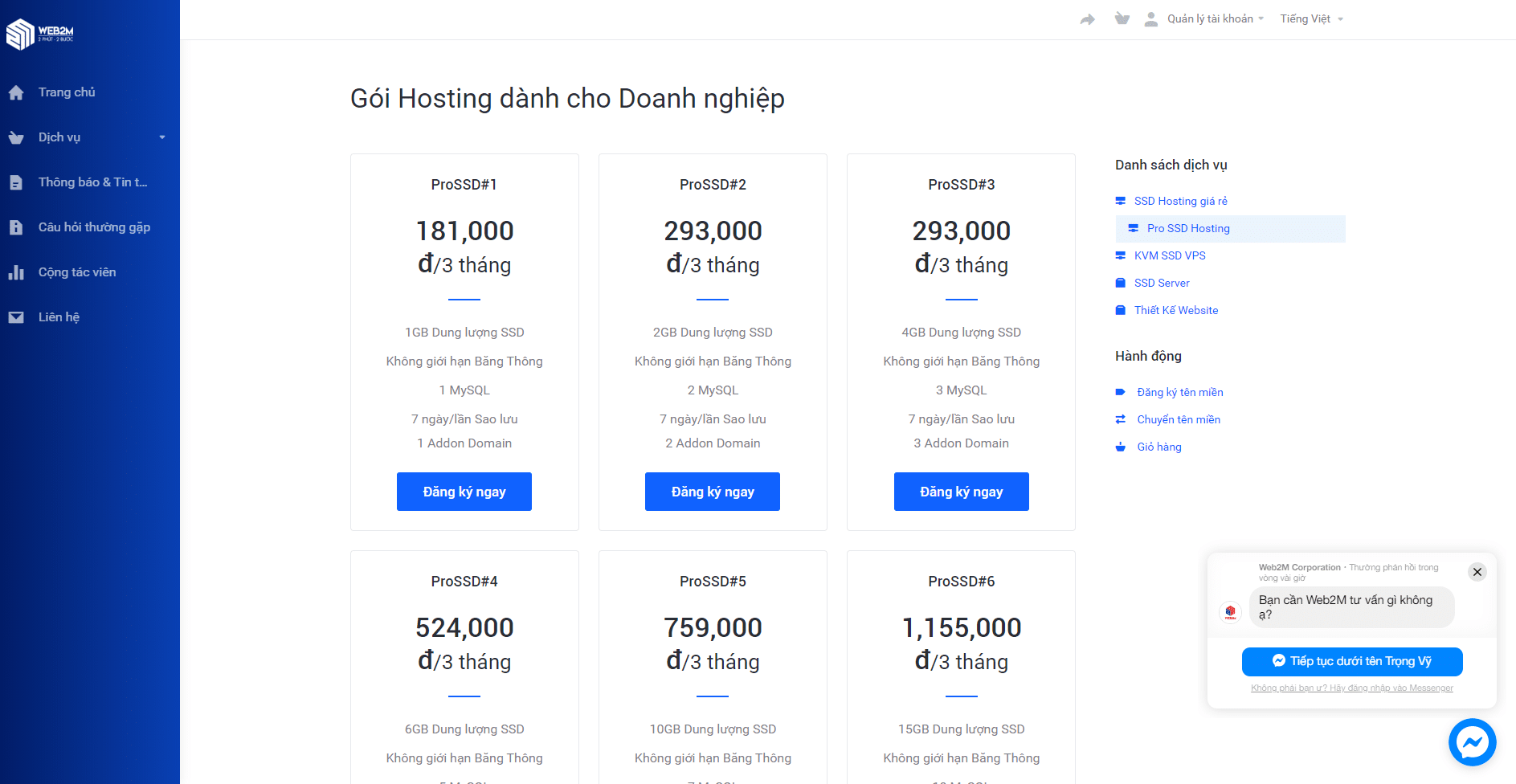Select Pro SSD Hosting in service list
1516x784 pixels.
pyautogui.click(x=1187, y=229)
